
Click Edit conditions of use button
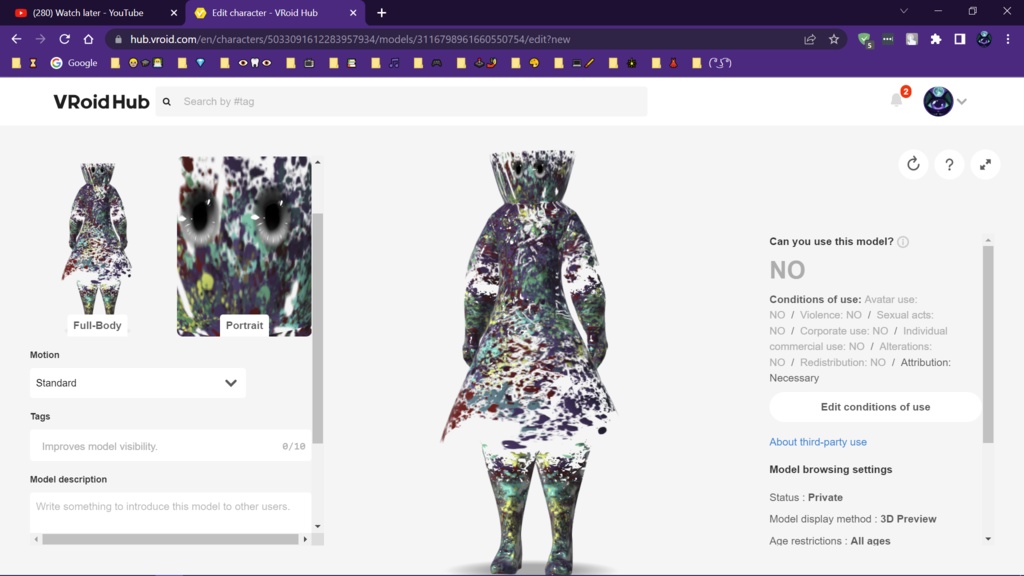pos(875,407)
